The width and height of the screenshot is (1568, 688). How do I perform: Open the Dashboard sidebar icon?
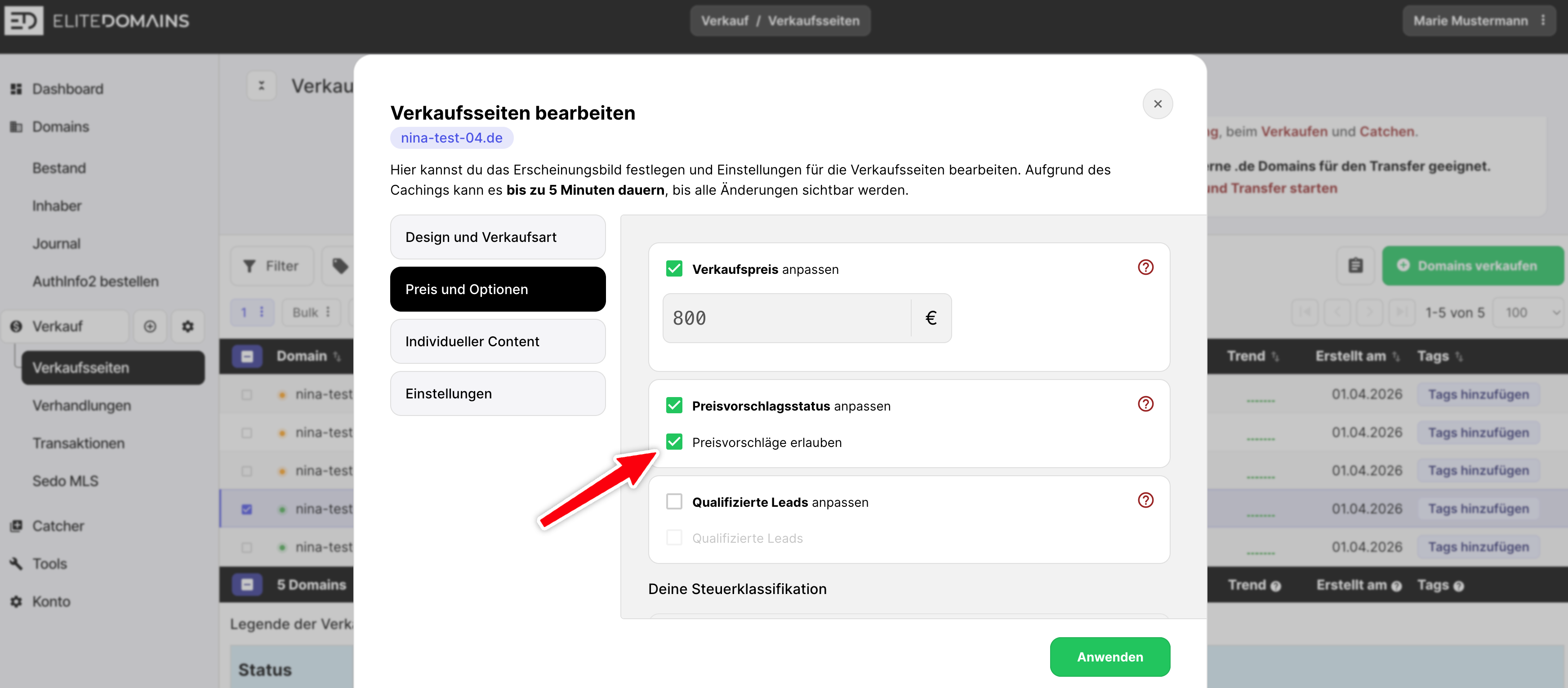(x=17, y=89)
